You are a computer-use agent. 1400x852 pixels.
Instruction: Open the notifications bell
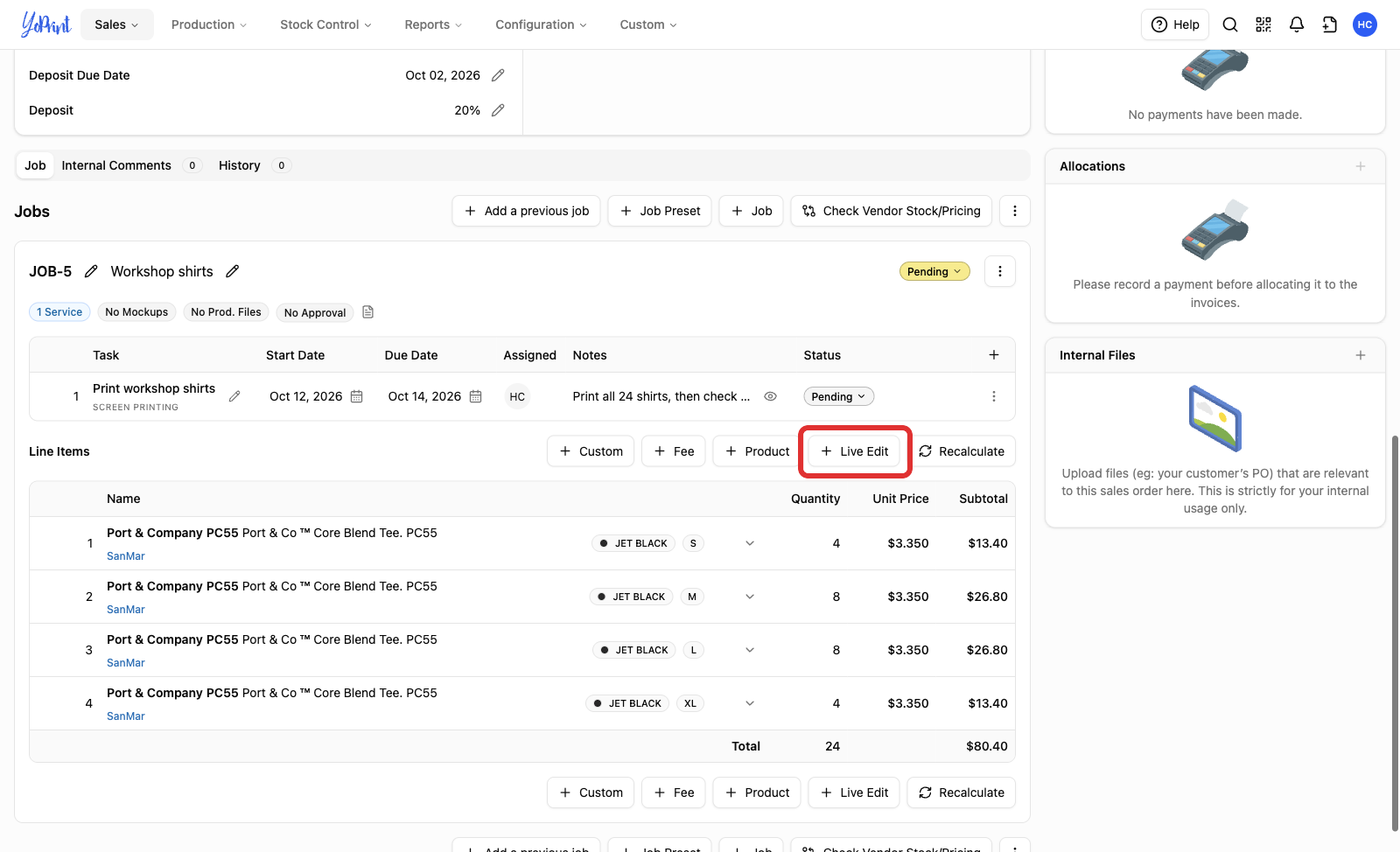1297,24
